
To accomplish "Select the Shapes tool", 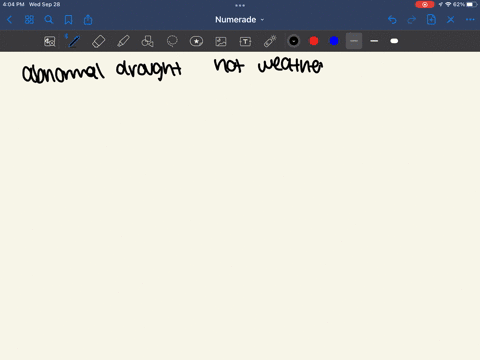I will [147, 41].
